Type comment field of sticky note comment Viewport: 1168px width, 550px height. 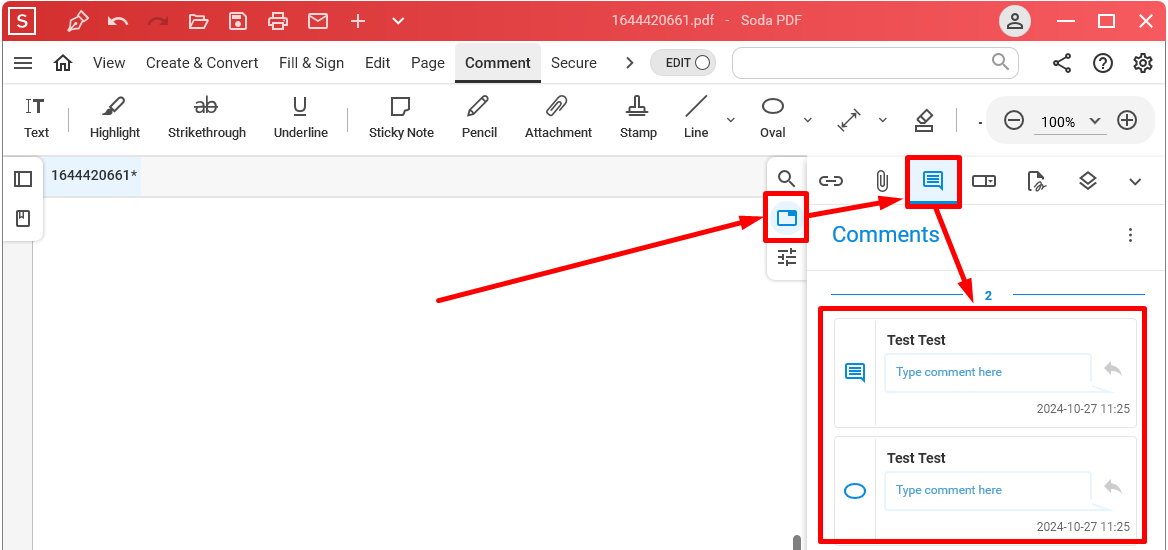coord(988,372)
